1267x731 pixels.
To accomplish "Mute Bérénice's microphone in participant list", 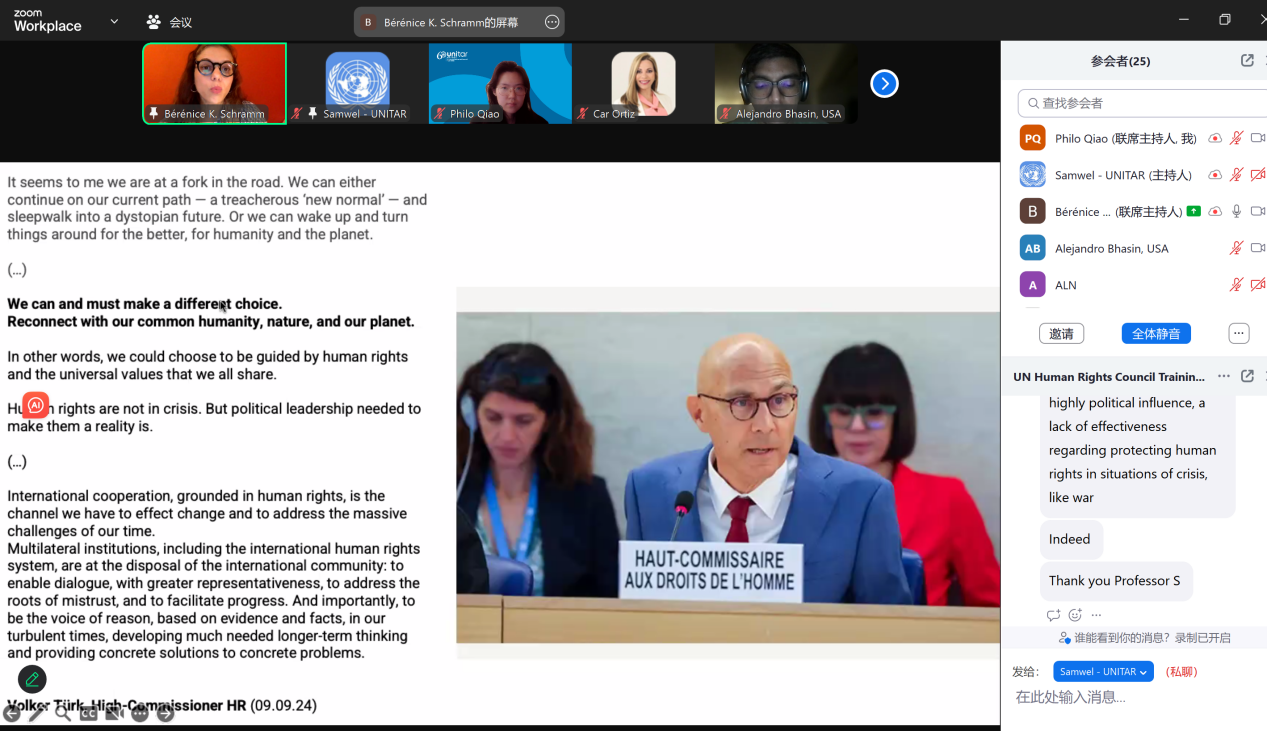I will pos(1236,211).
